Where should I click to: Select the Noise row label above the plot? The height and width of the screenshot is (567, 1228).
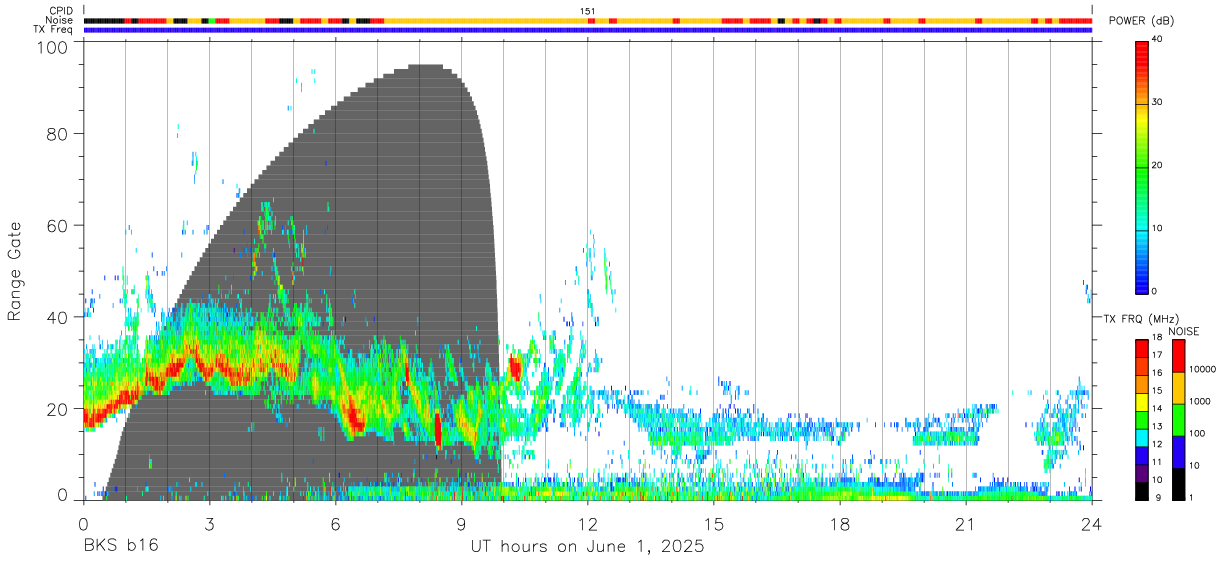tap(61, 20)
